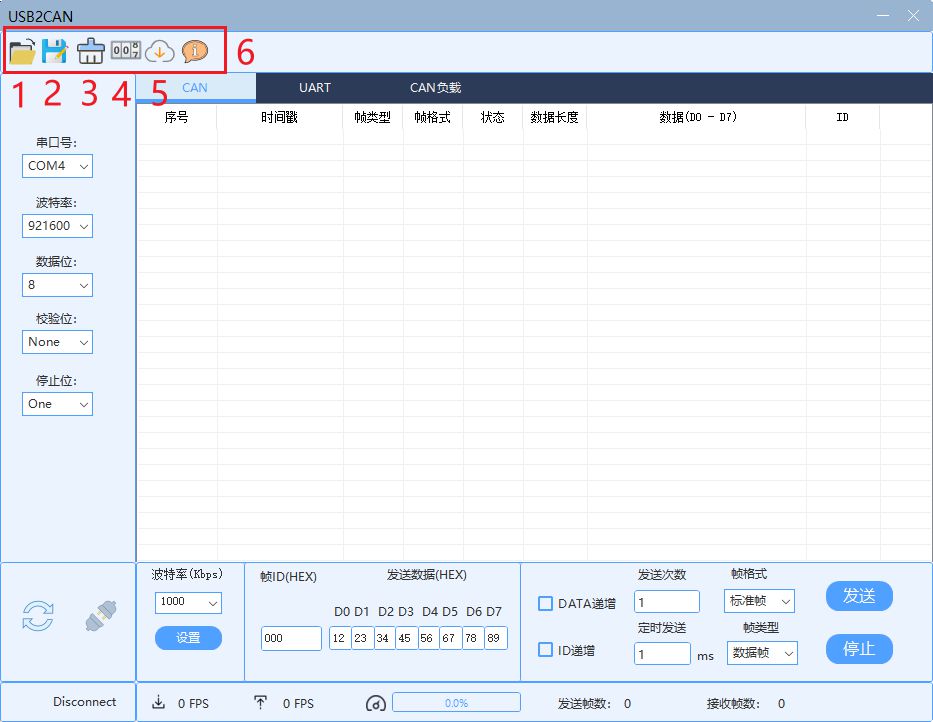
Task: Switch to the UART tab
Action: tap(315, 88)
